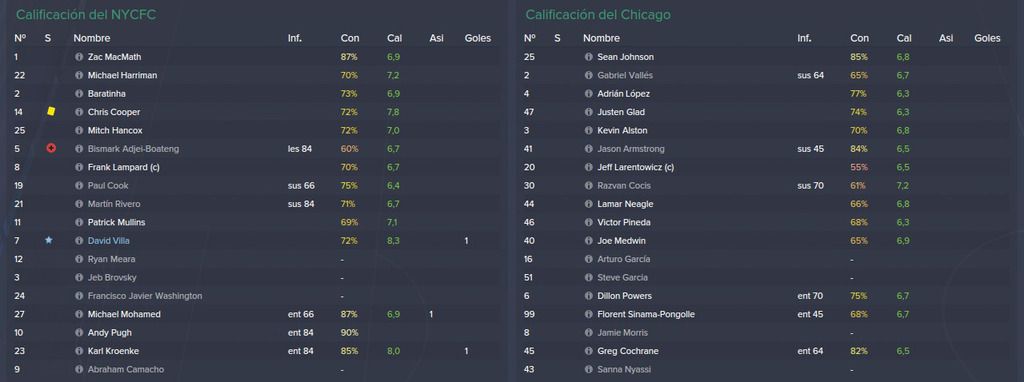The height and width of the screenshot is (382, 1024).
Task: Click red injury icon for Bismark Adjei-Boateng
Action: 51,148
